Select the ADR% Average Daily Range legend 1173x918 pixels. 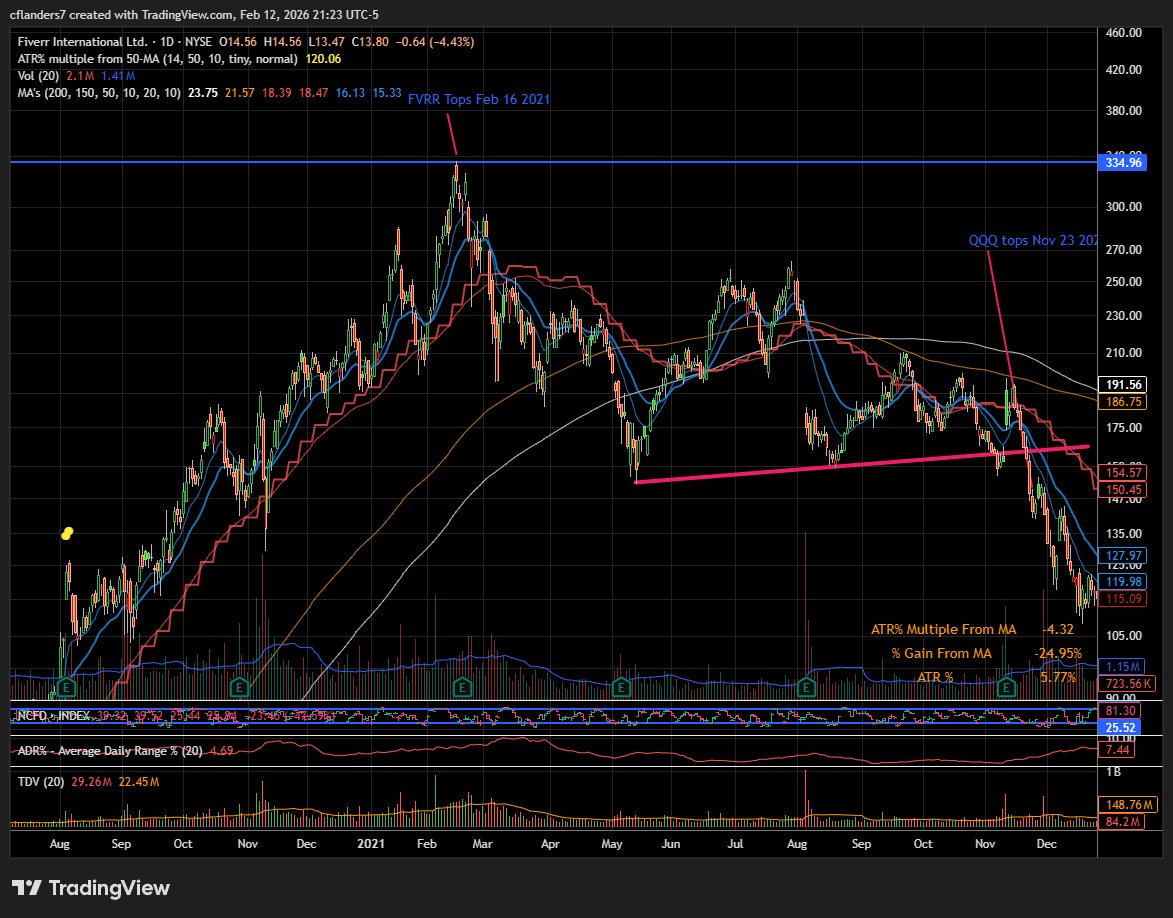coord(110,750)
